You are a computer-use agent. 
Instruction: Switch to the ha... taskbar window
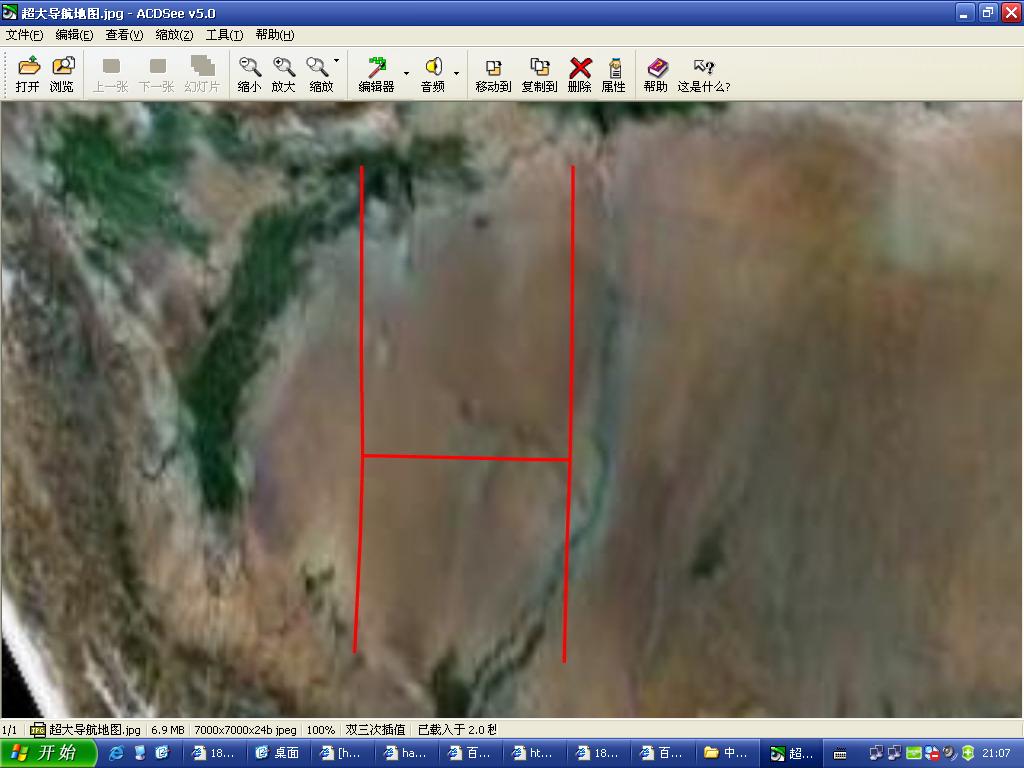click(x=406, y=753)
